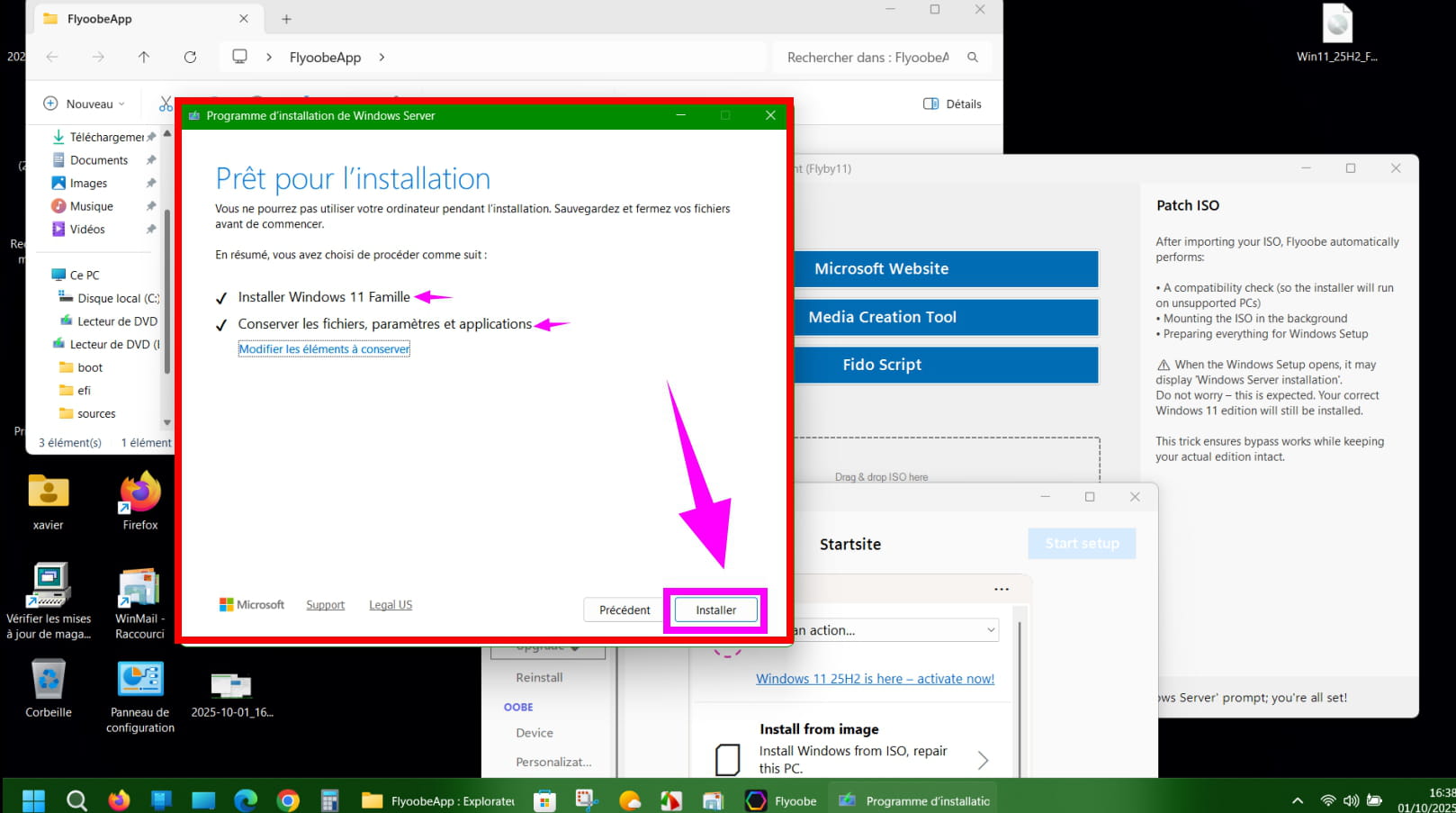Expand 'Install from image' chevron
1456x813 pixels.
coord(983,760)
